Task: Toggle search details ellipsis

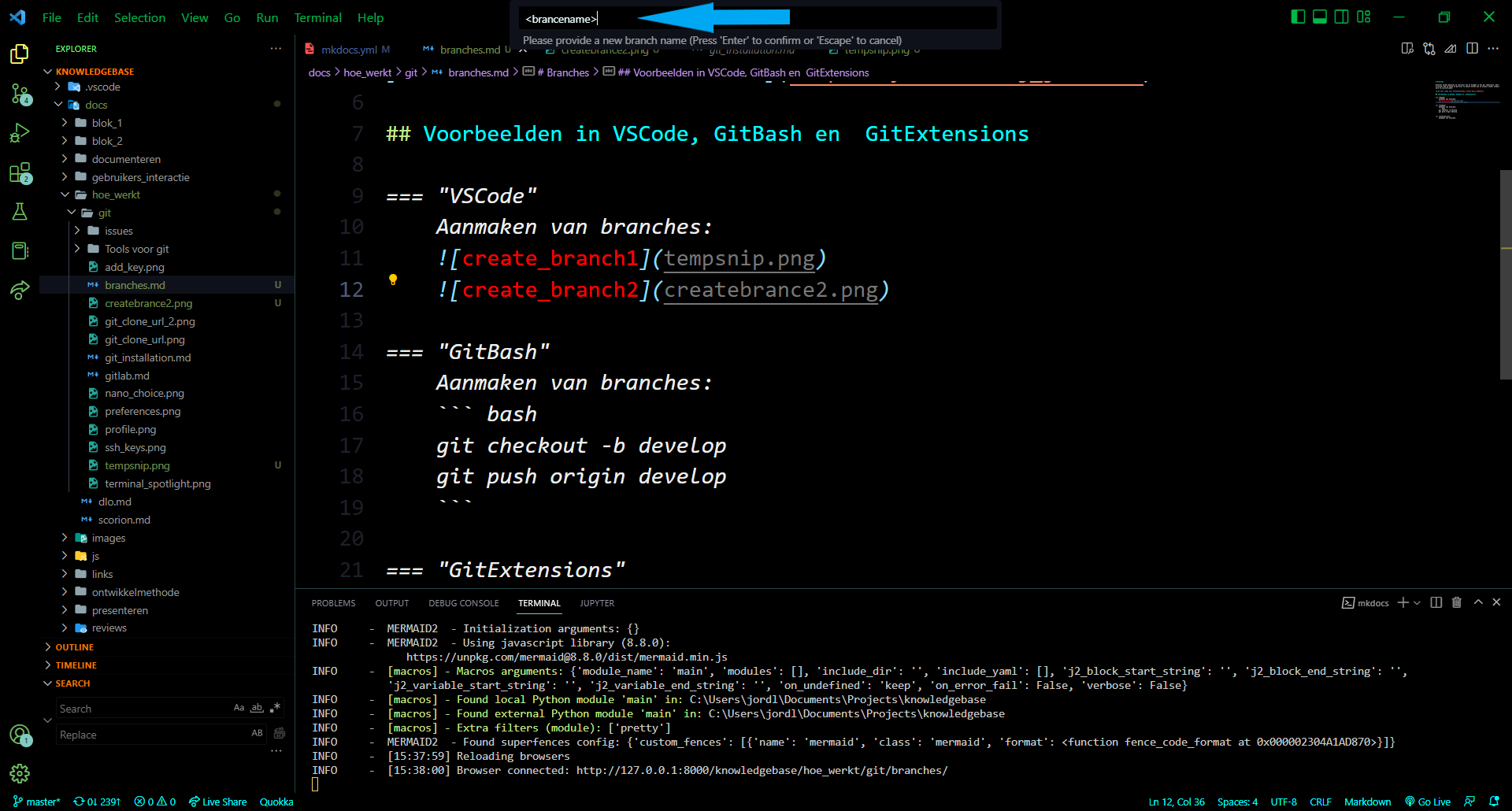Action: [276, 750]
